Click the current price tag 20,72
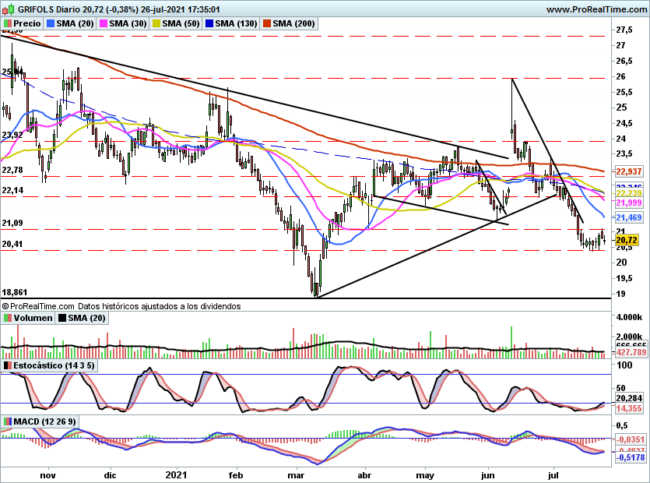The image size is (650, 483). click(627, 240)
